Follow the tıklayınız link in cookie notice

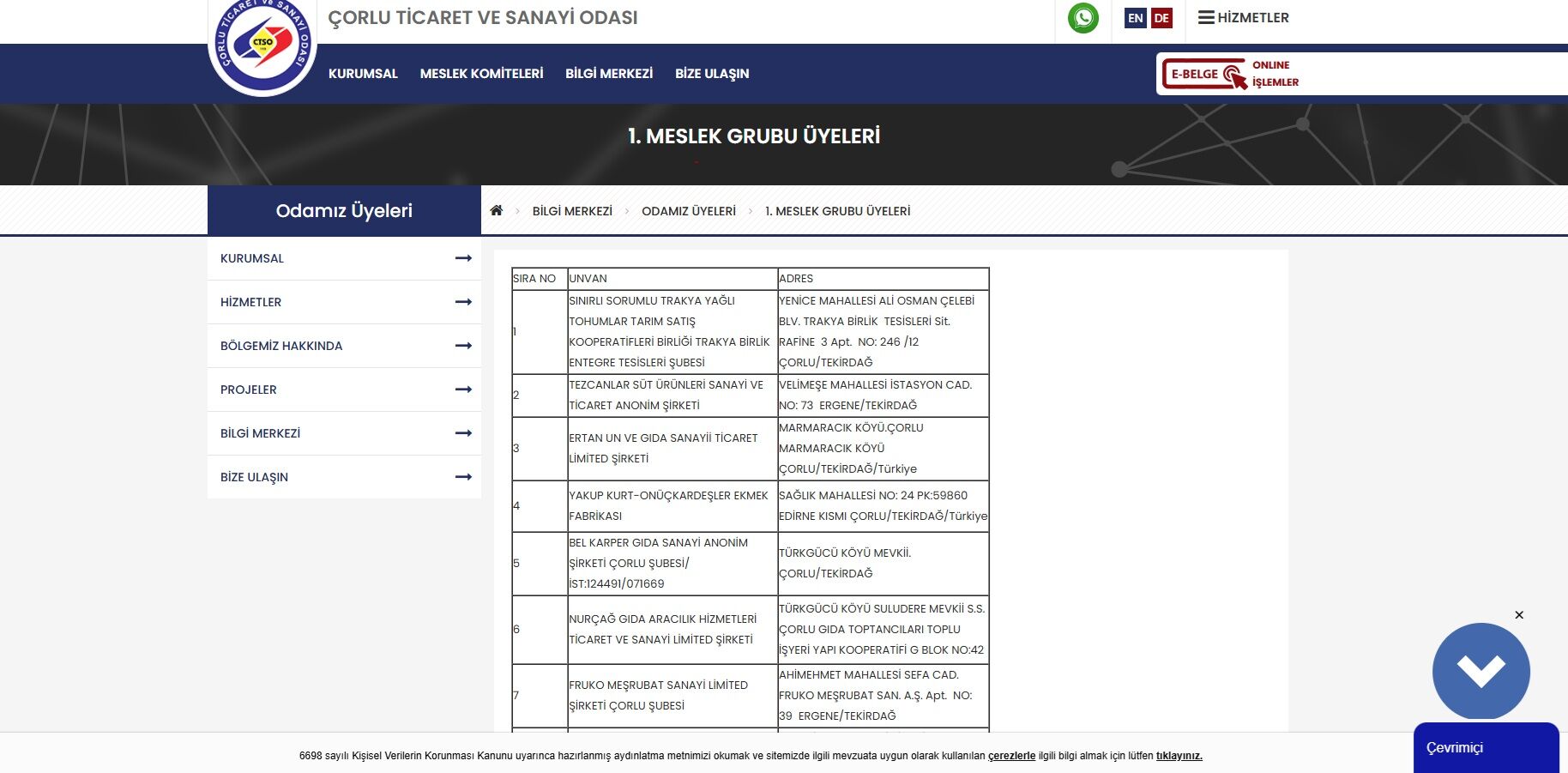click(1179, 756)
